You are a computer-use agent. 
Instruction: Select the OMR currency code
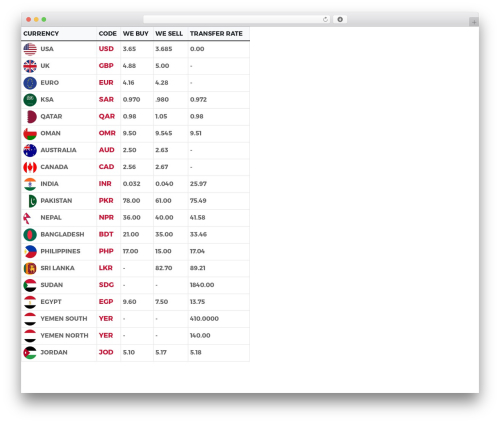pyautogui.click(x=107, y=133)
